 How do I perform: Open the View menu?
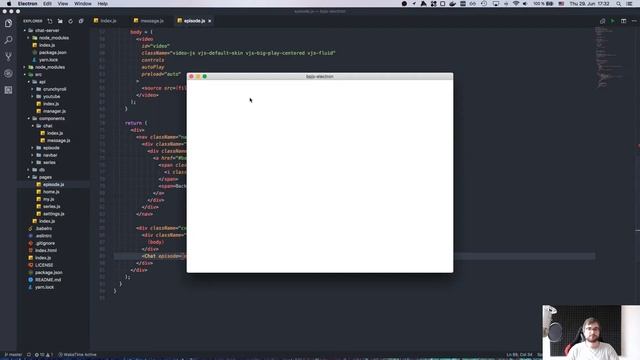62,4
